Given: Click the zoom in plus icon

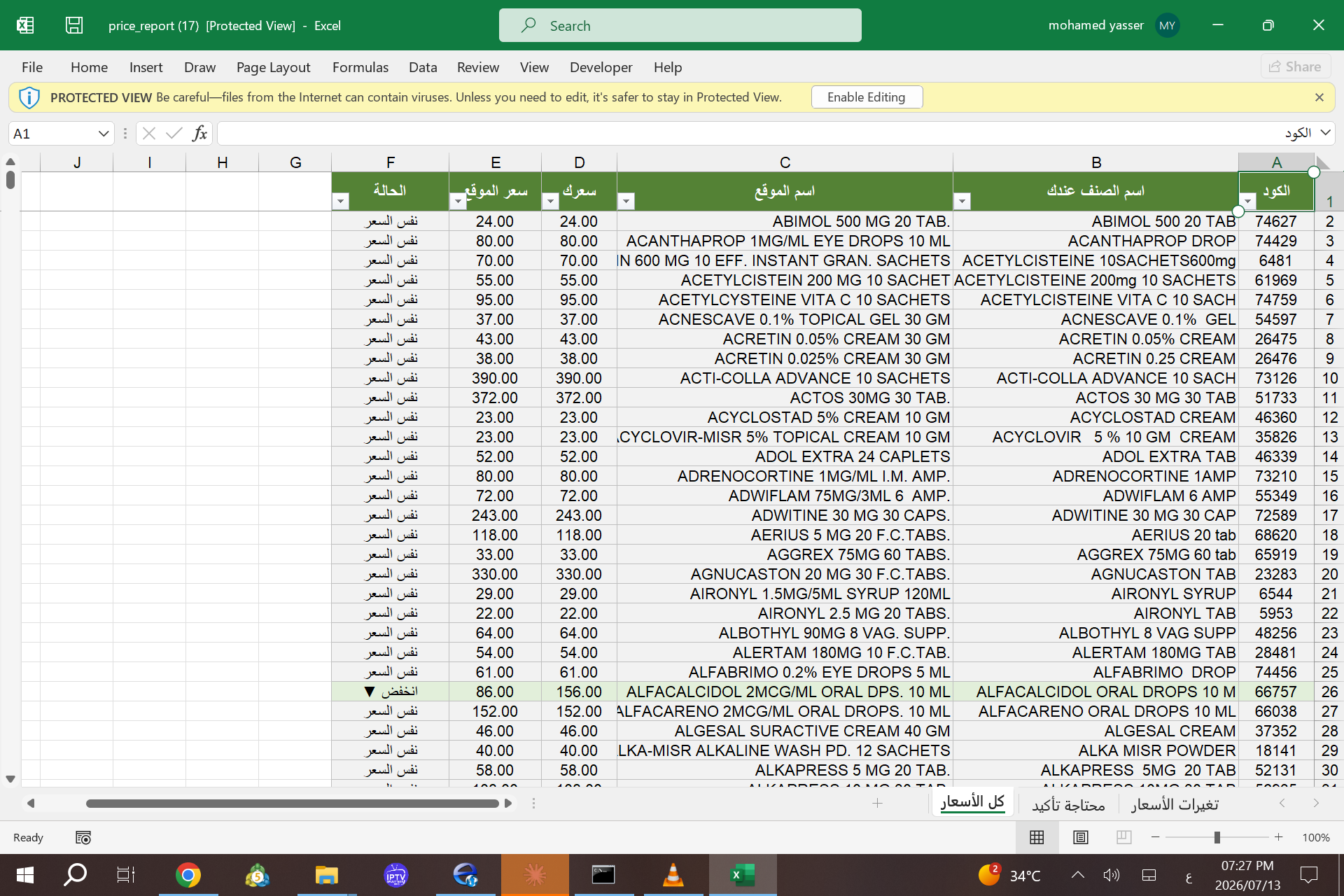Looking at the screenshot, I should 1278,837.
